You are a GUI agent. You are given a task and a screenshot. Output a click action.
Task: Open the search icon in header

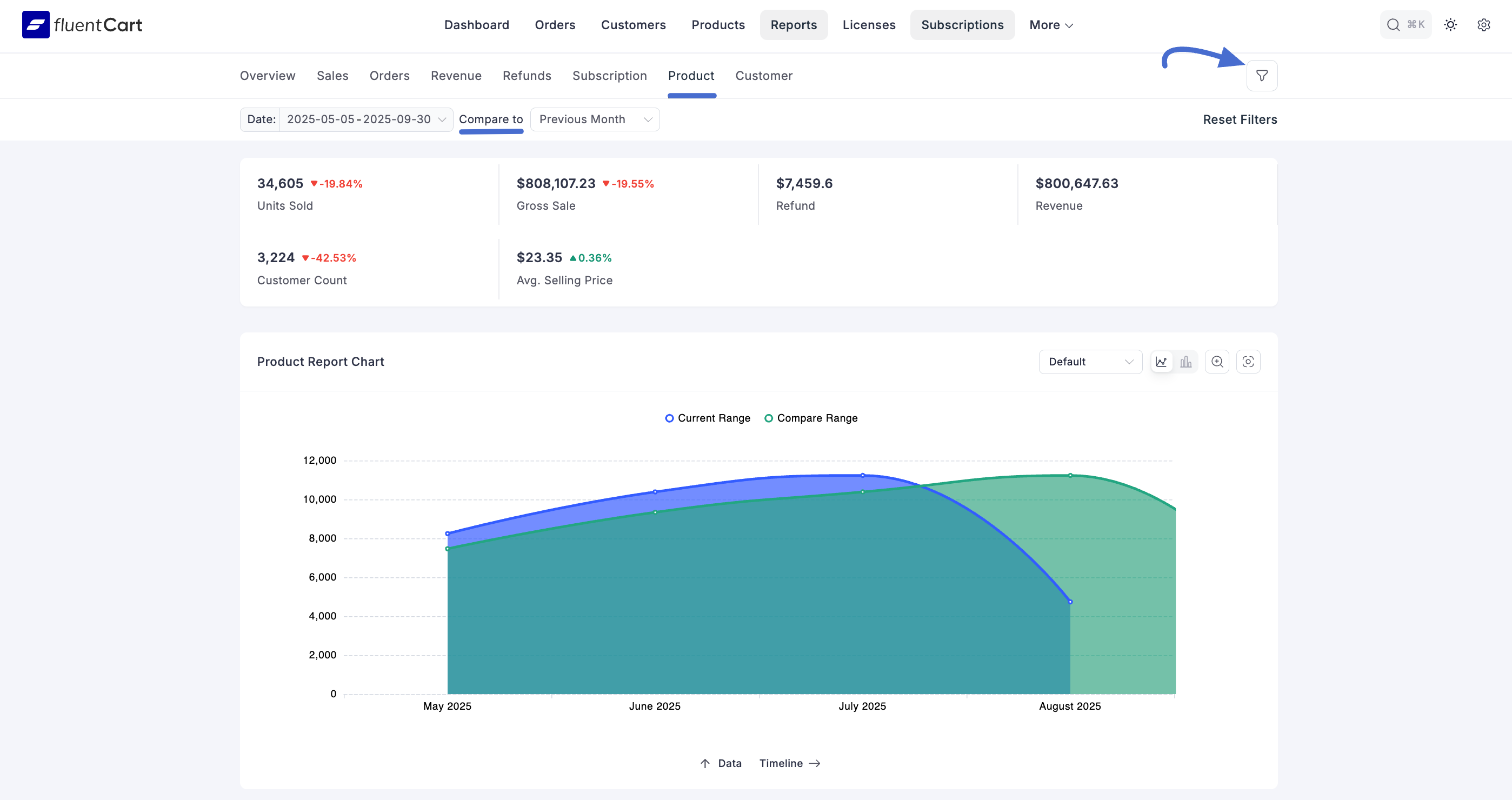(1393, 25)
